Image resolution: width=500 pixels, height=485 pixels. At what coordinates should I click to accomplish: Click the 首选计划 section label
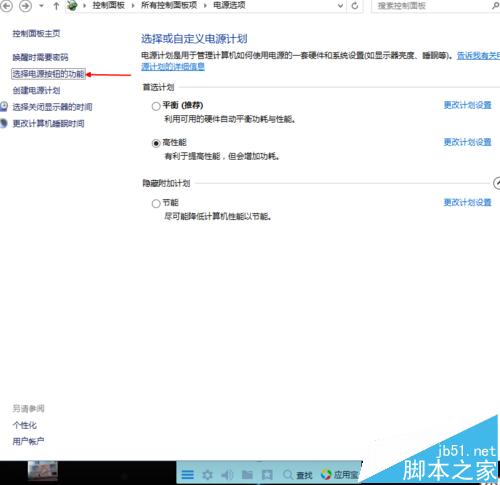pos(158,87)
